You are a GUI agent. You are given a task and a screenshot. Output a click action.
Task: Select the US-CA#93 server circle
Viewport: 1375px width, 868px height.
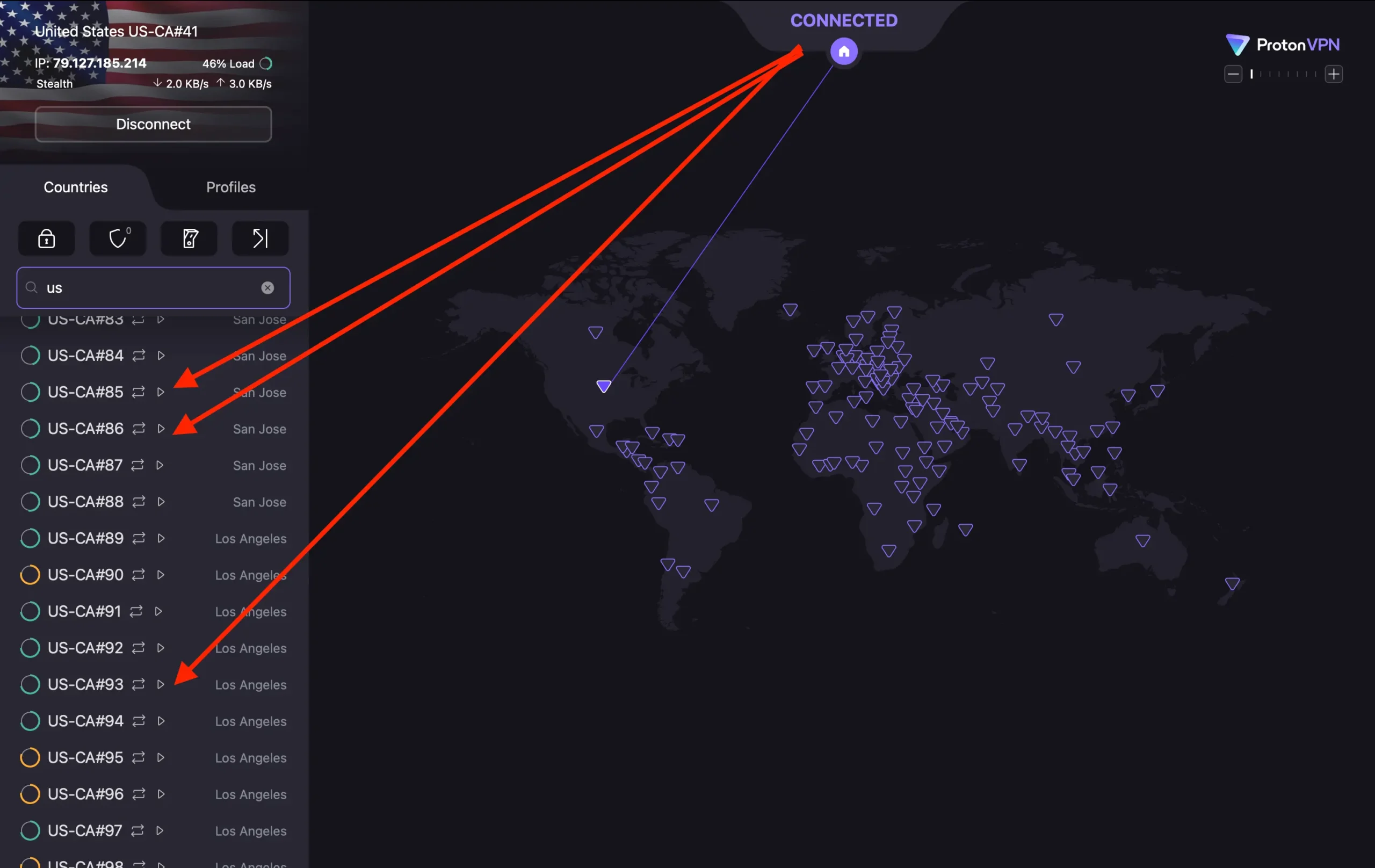coord(30,684)
